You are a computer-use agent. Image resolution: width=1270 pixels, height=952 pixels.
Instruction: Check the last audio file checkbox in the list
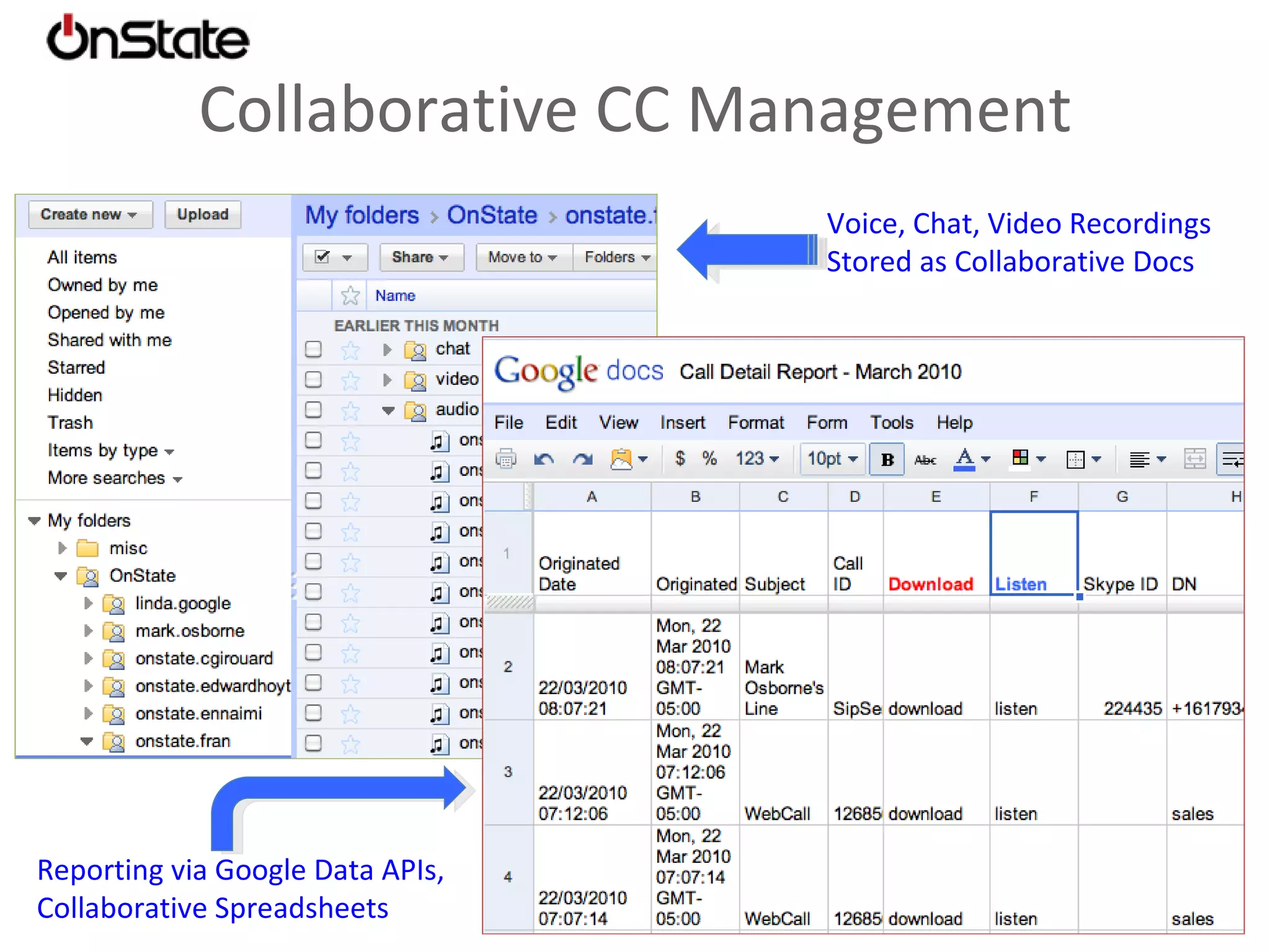313,743
